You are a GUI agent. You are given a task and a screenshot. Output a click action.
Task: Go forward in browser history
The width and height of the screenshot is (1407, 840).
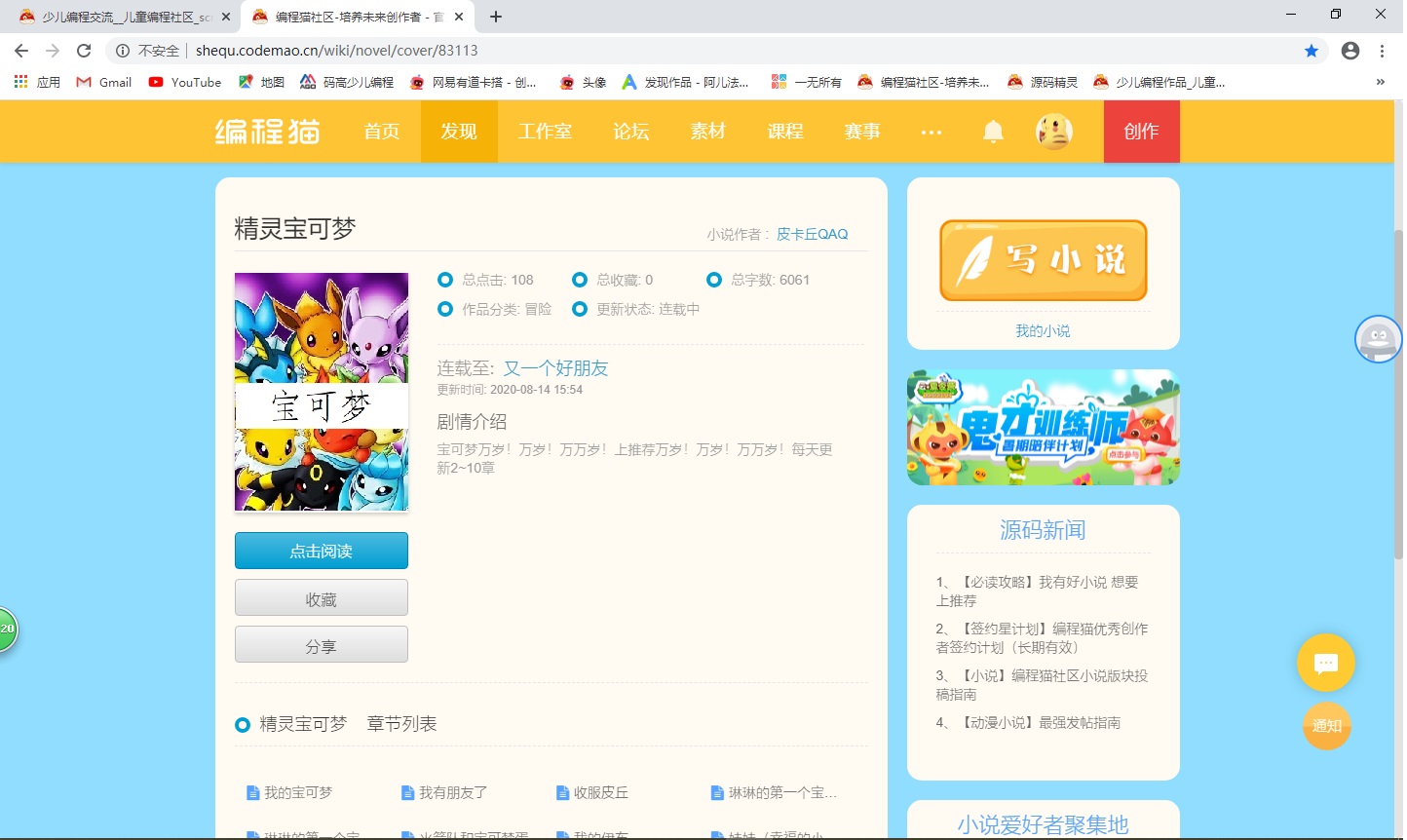tap(53, 51)
